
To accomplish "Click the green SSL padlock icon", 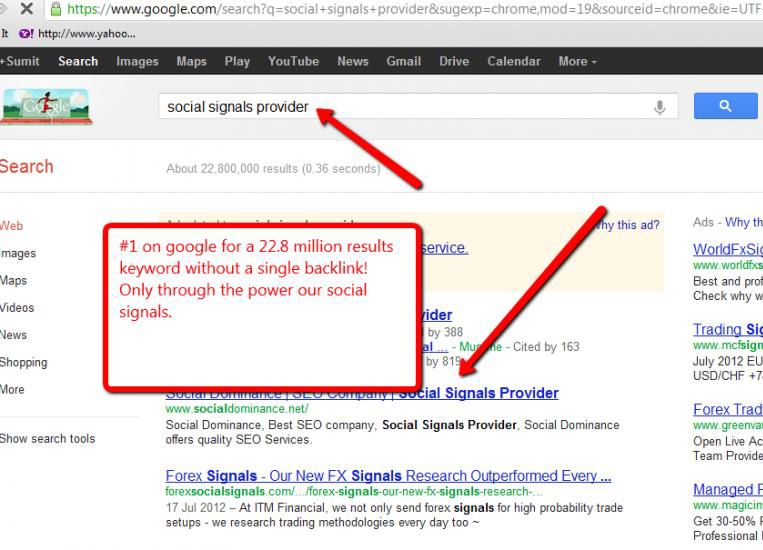I will tap(55, 8).
